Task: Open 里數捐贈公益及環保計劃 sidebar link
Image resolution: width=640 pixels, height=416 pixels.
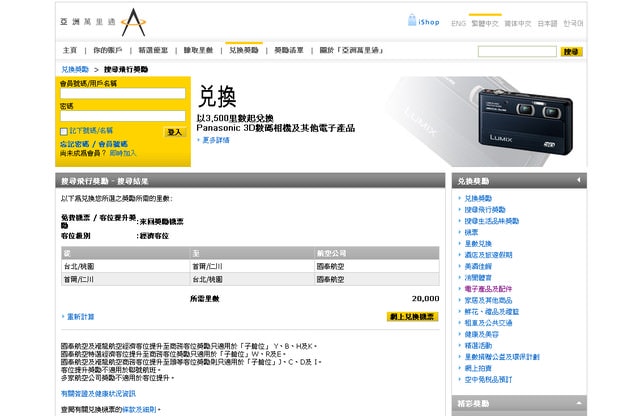Action: [502, 357]
